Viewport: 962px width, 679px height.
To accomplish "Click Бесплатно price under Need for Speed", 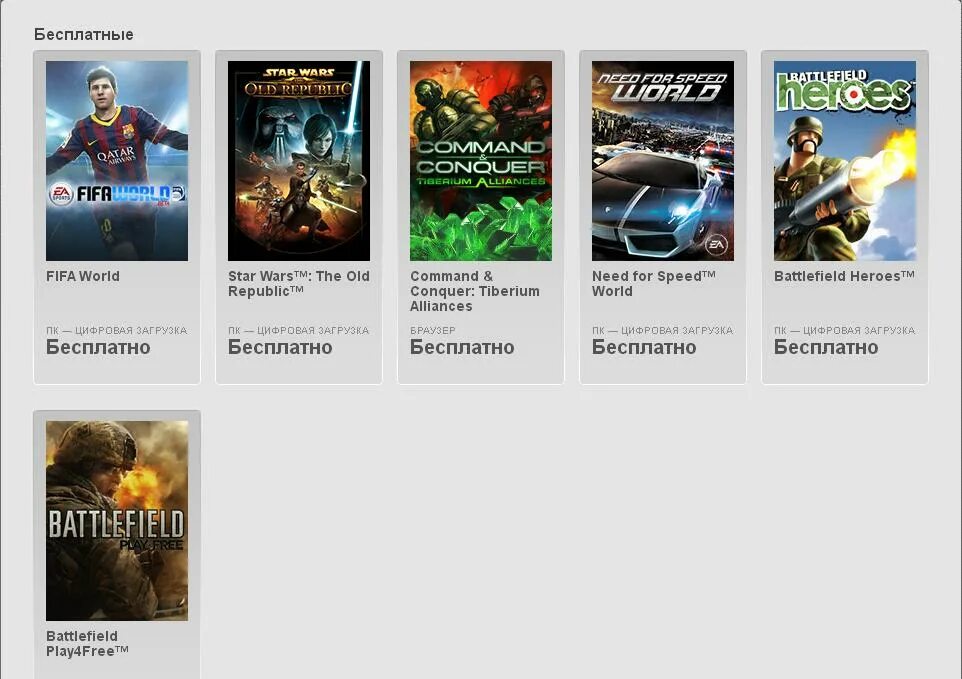I will (644, 347).
